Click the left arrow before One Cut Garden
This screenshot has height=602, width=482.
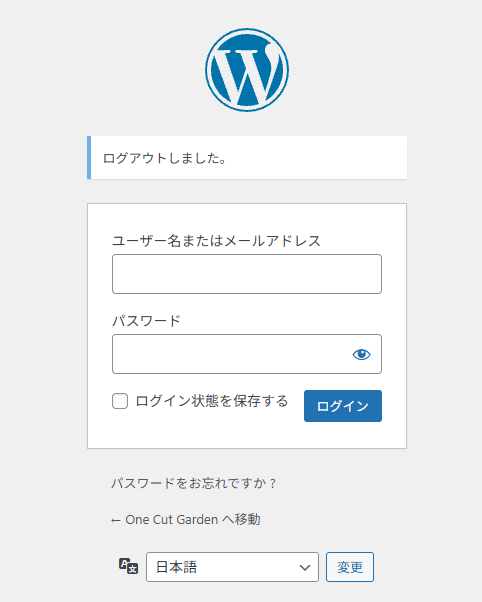[115, 520]
